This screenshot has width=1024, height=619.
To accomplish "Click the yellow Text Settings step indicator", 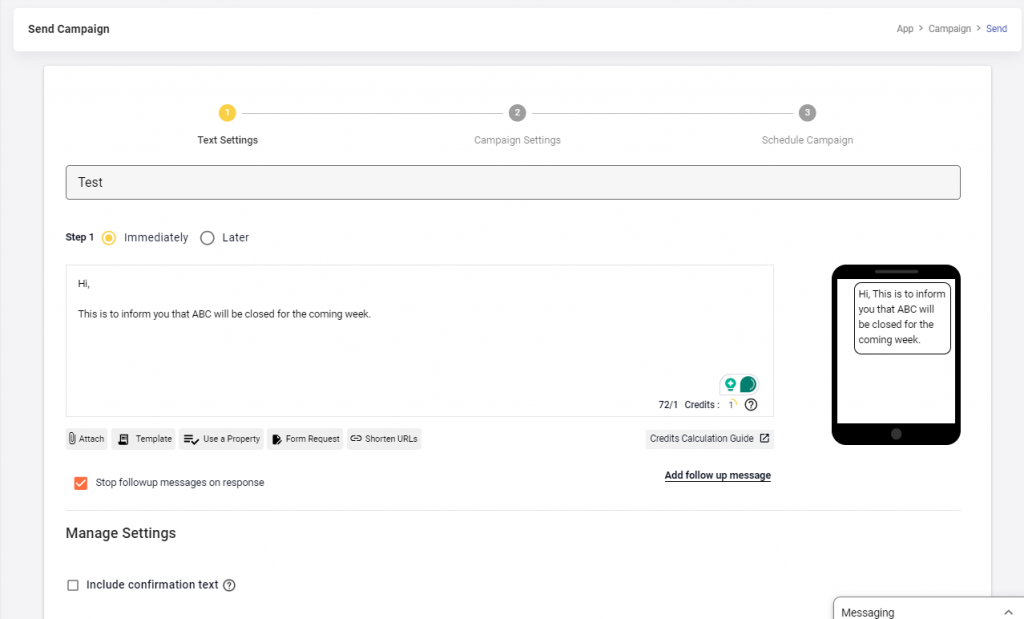I will (x=227, y=113).
